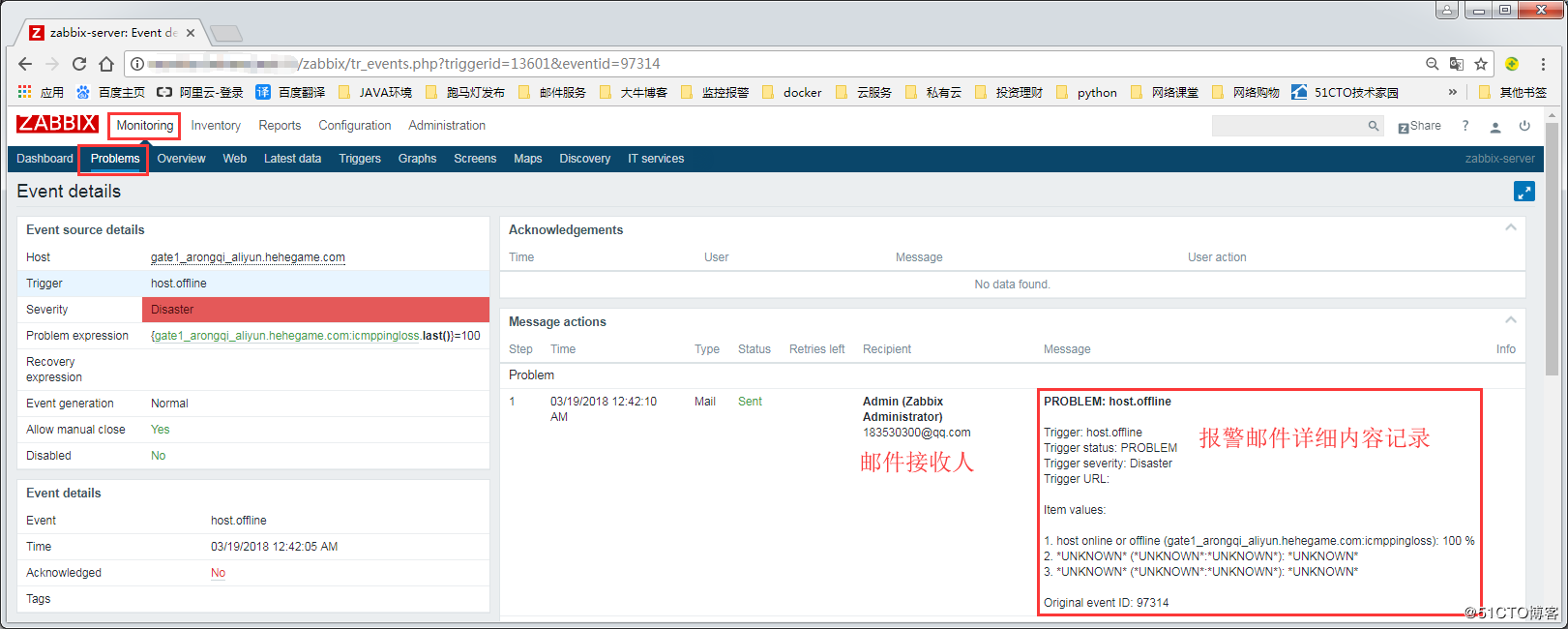Click the step 1 link in Message actions
The width and height of the screenshot is (1568, 629).
coord(513,402)
